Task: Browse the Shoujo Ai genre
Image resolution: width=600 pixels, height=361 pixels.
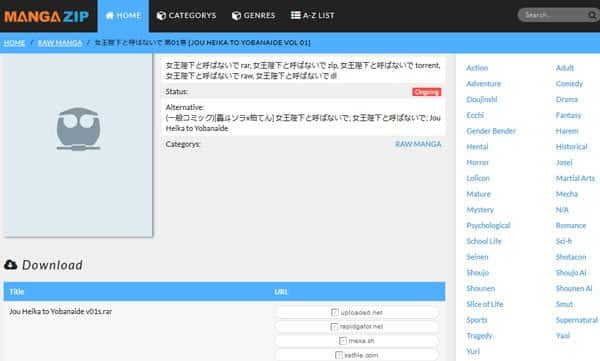Action: point(571,273)
